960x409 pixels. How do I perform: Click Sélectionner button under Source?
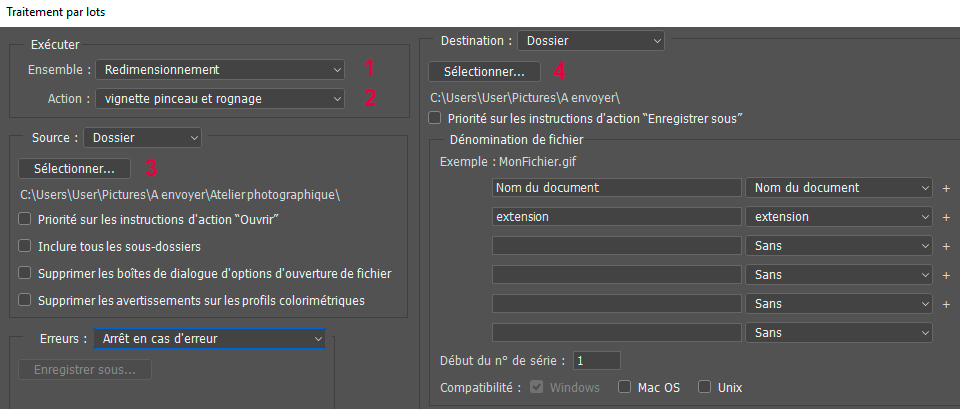(74, 168)
